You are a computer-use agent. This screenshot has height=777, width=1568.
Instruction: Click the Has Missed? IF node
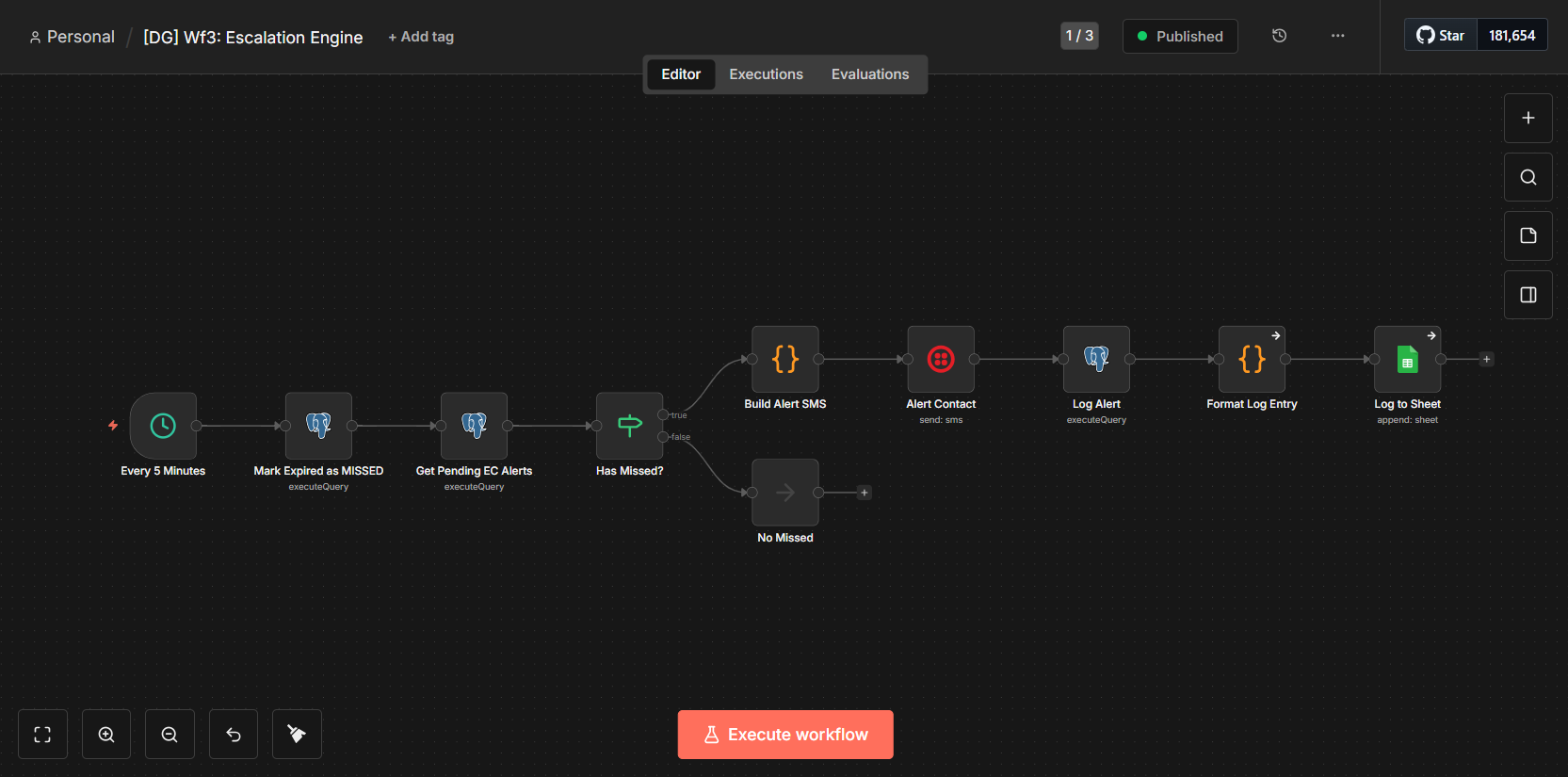(629, 426)
